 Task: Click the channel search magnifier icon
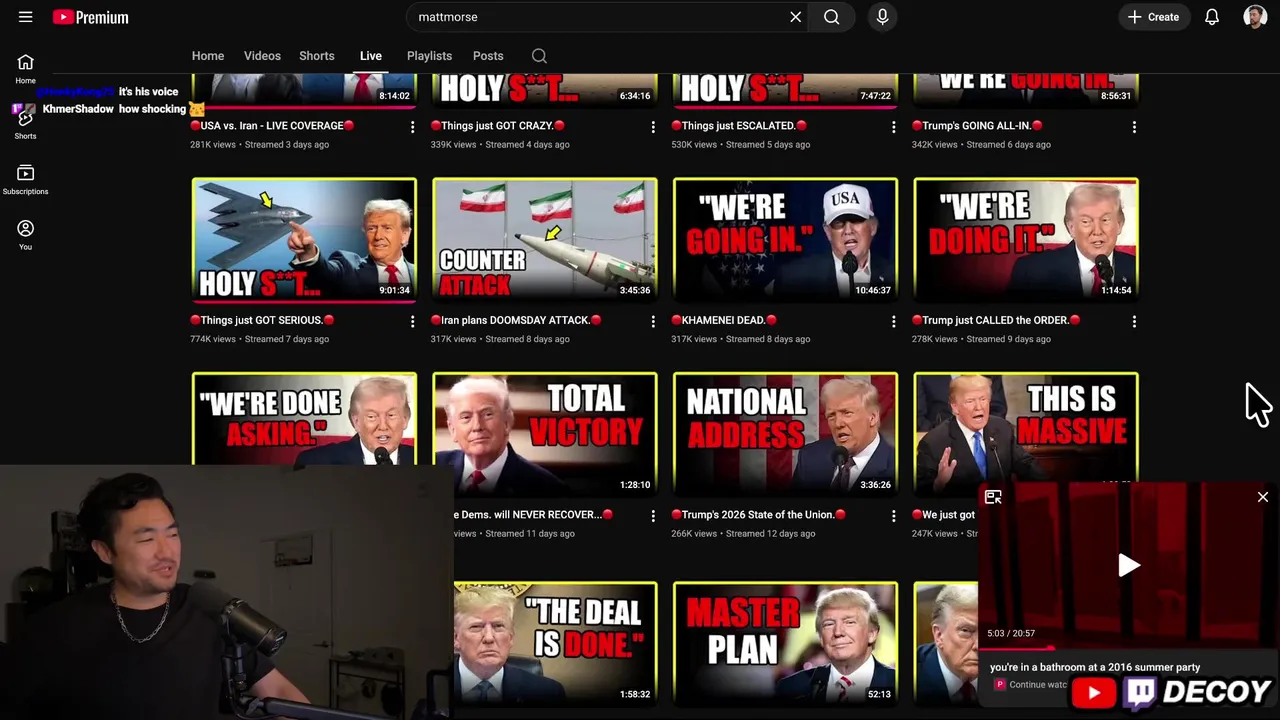coord(539,56)
